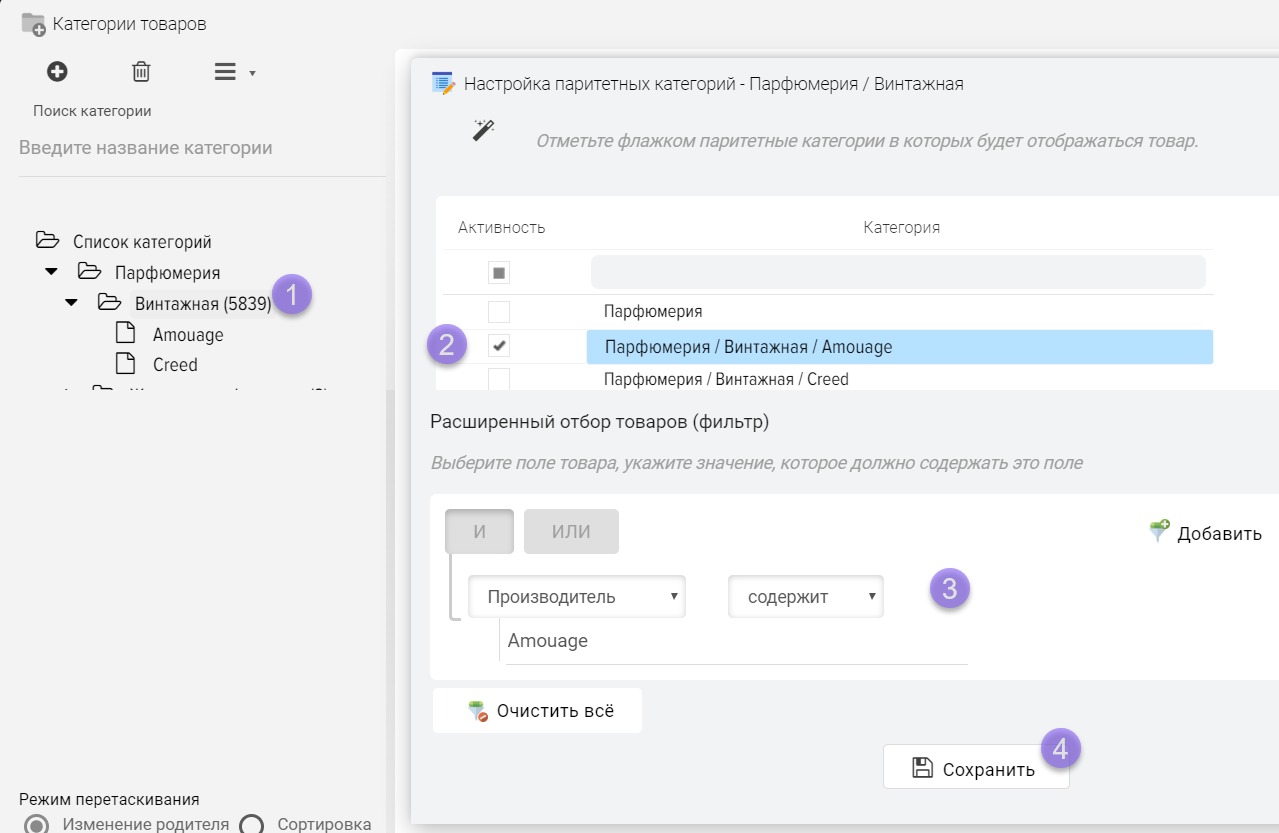1279x833 pixels.
Task: Click the trash delete category icon
Action: click(141, 72)
